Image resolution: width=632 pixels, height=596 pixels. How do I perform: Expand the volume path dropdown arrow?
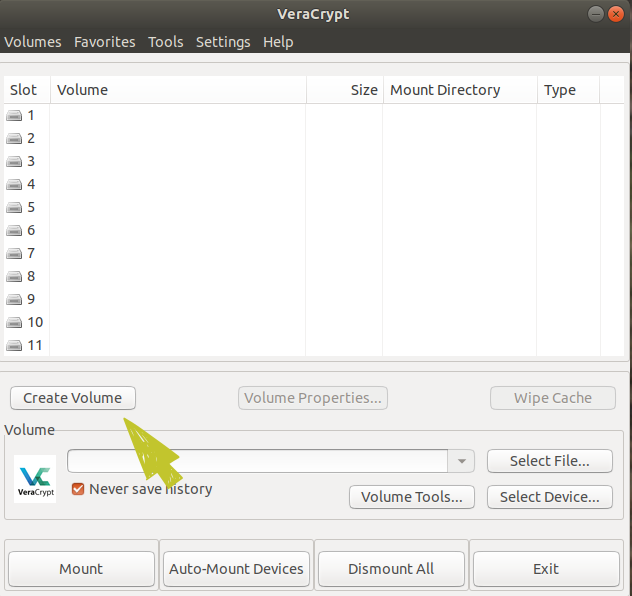pos(462,461)
